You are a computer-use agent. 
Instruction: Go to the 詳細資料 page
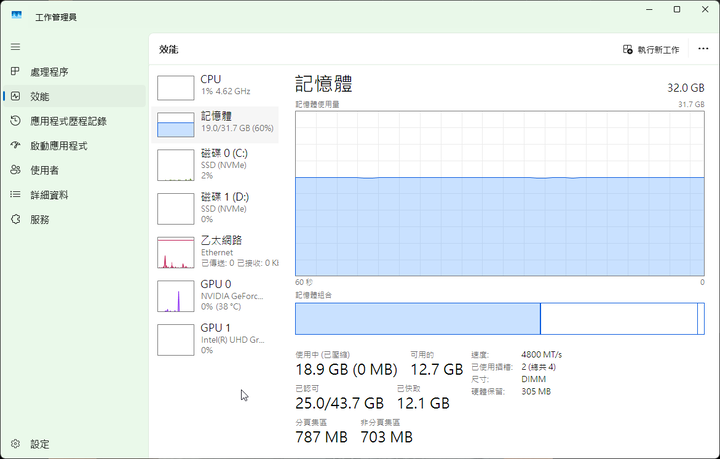click(74, 195)
